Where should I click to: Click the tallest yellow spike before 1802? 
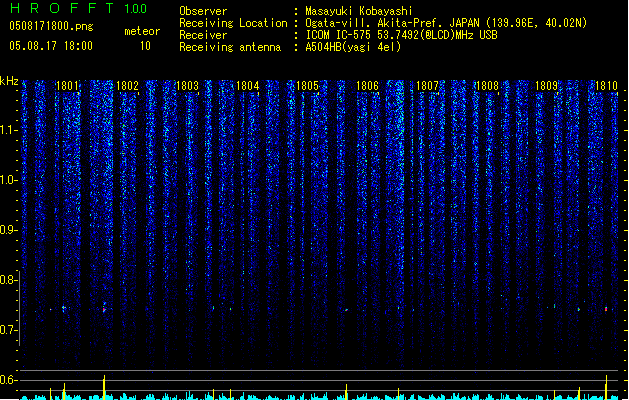pyautogui.click(x=104, y=388)
